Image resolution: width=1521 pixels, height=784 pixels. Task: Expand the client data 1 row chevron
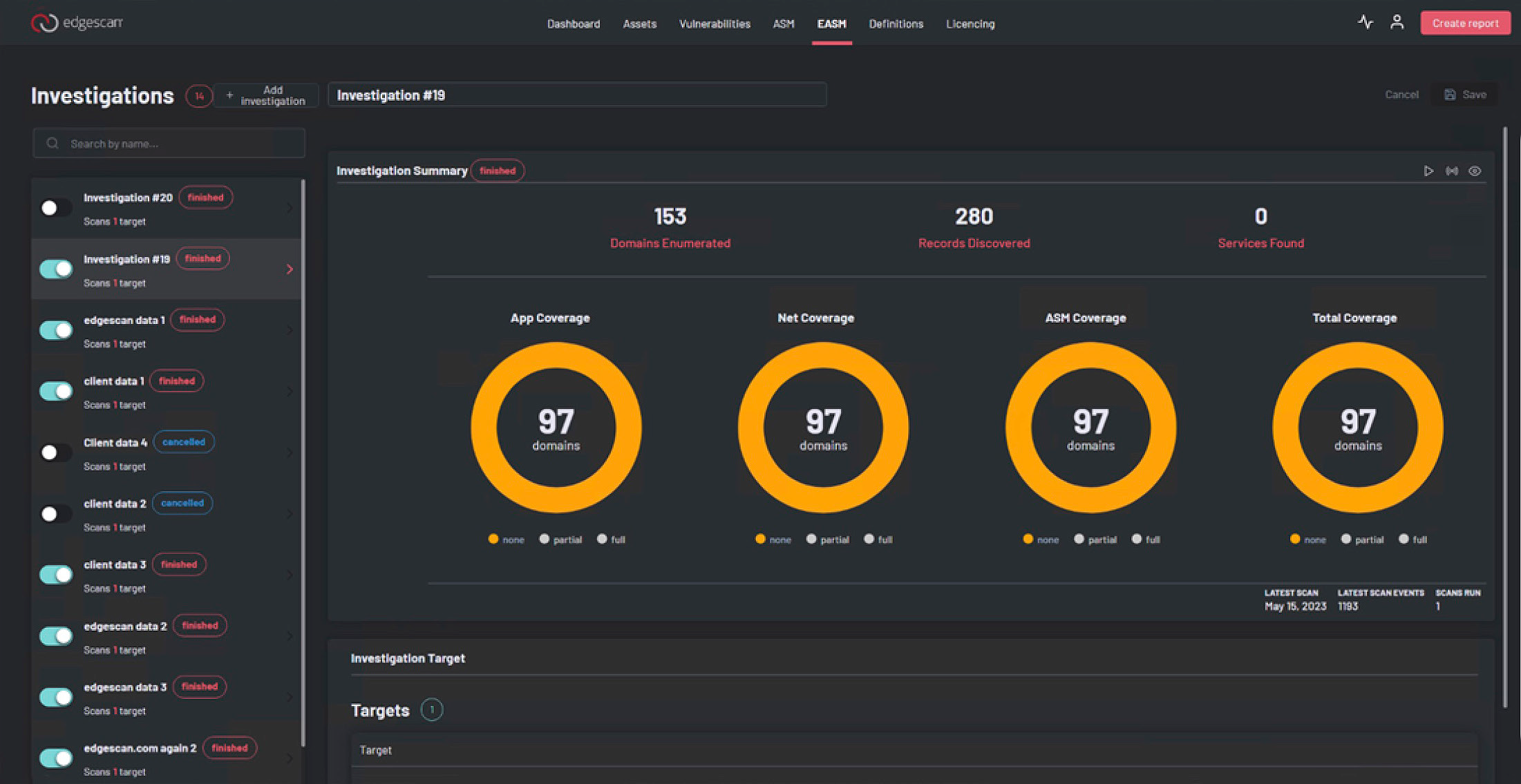pos(290,392)
